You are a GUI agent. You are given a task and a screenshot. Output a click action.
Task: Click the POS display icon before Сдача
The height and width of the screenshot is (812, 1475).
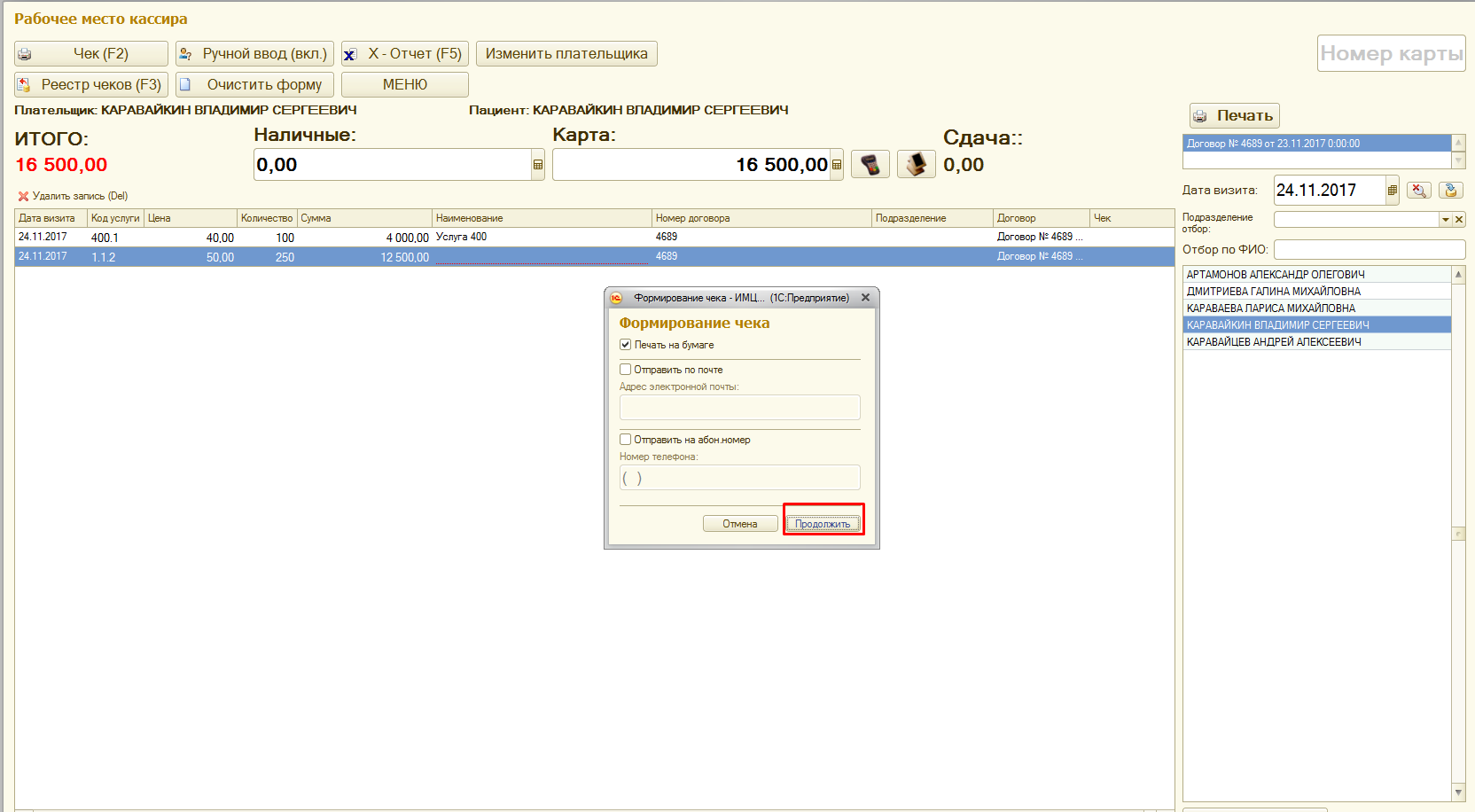point(916,164)
